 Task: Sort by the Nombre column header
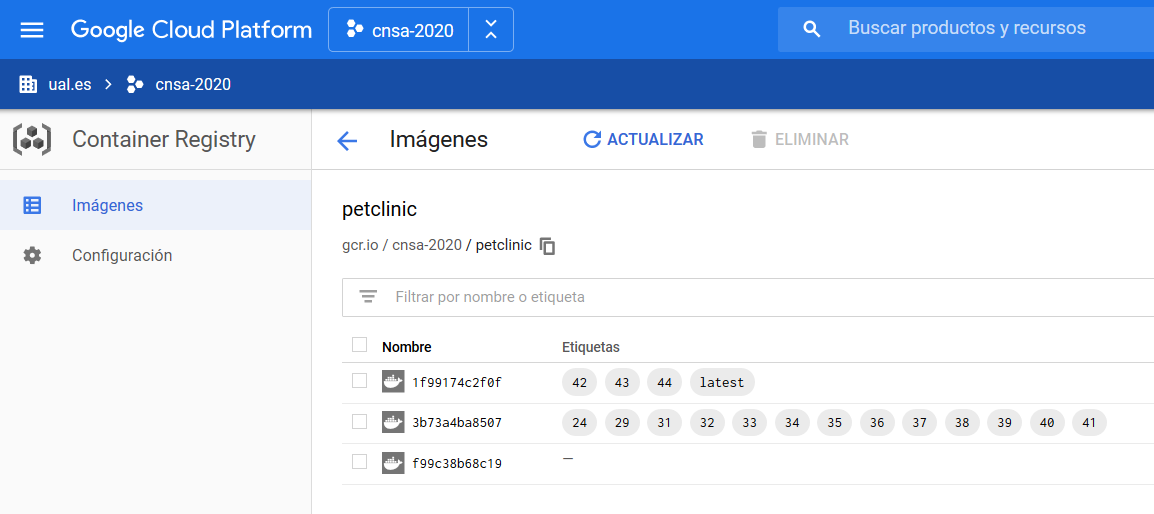point(407,347)
